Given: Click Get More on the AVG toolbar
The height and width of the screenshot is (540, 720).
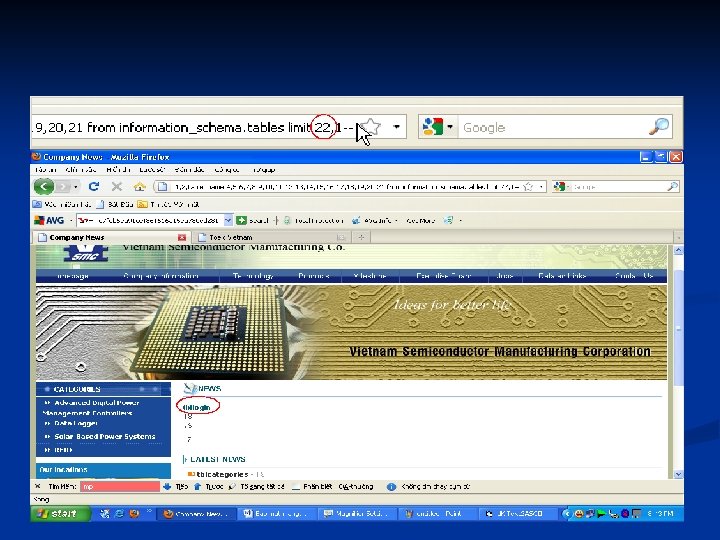Looking at the screenshot, I should [x=421, y=221].
